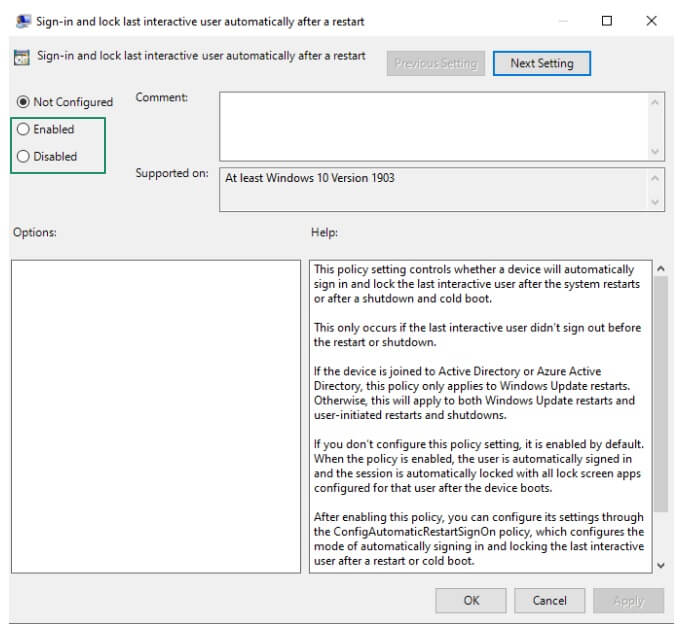The height and width of the screenshot is (628, 683).
Task: Click the Help pane scroll-up arrow
Action: click(661, 269)
